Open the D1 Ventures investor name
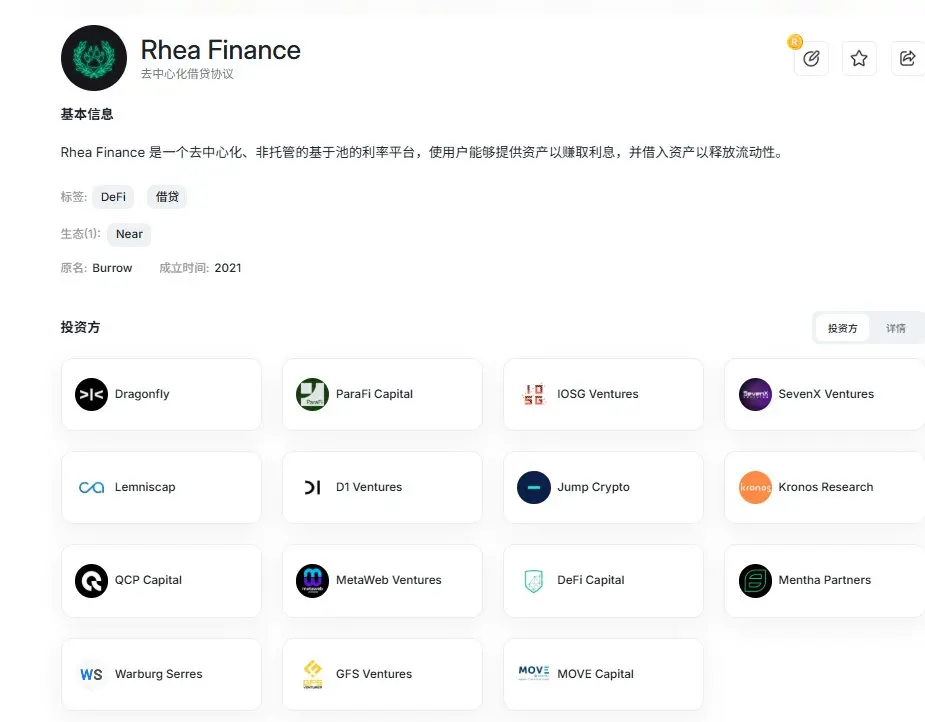 [369, 487]
